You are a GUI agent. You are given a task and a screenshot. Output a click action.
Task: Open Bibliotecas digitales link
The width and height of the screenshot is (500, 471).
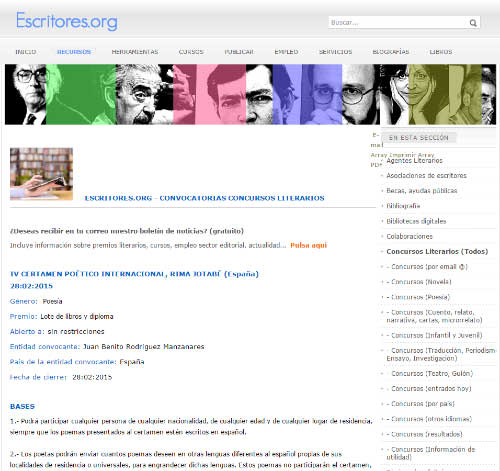416,221
